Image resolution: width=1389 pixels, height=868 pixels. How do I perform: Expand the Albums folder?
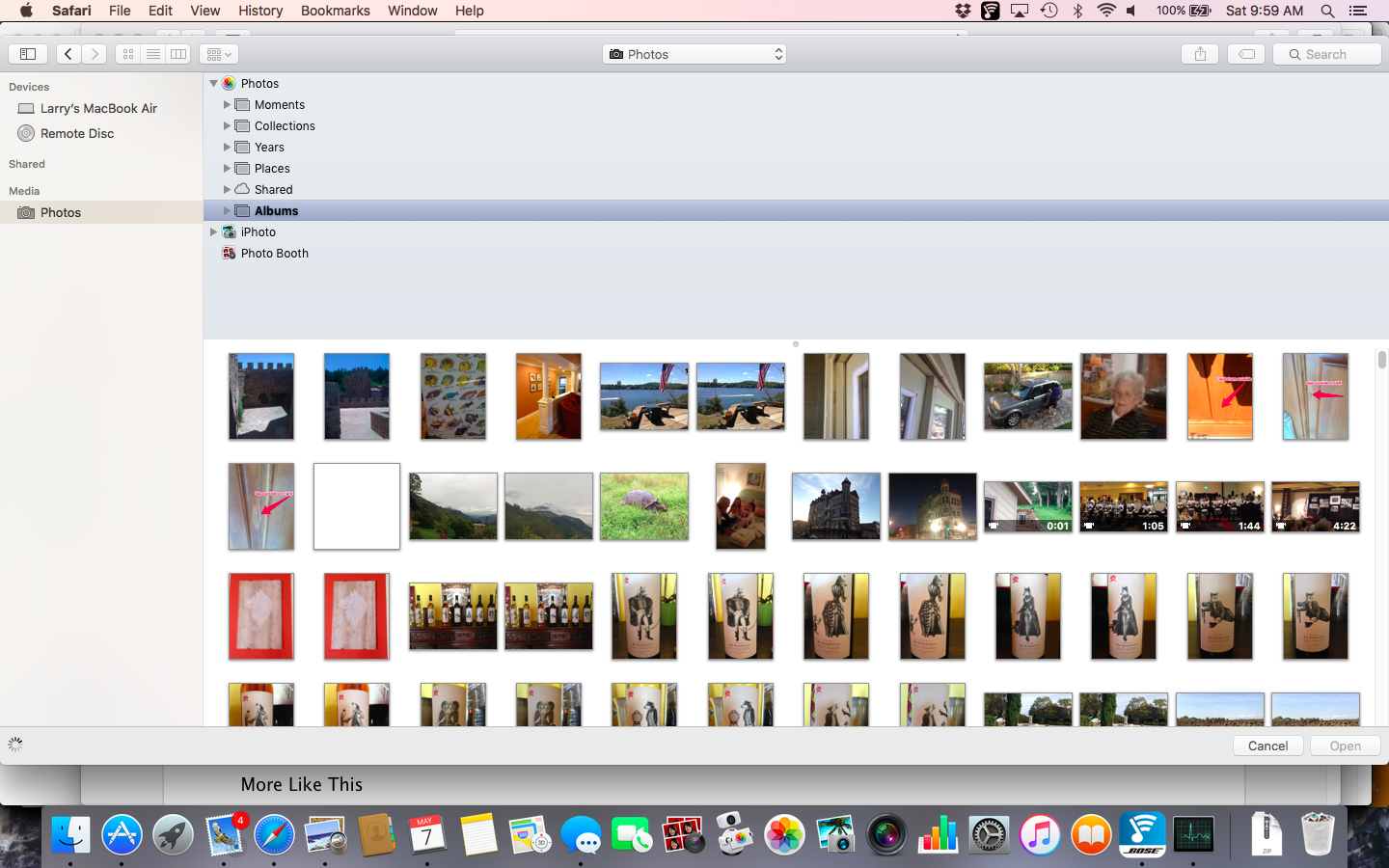228,210
